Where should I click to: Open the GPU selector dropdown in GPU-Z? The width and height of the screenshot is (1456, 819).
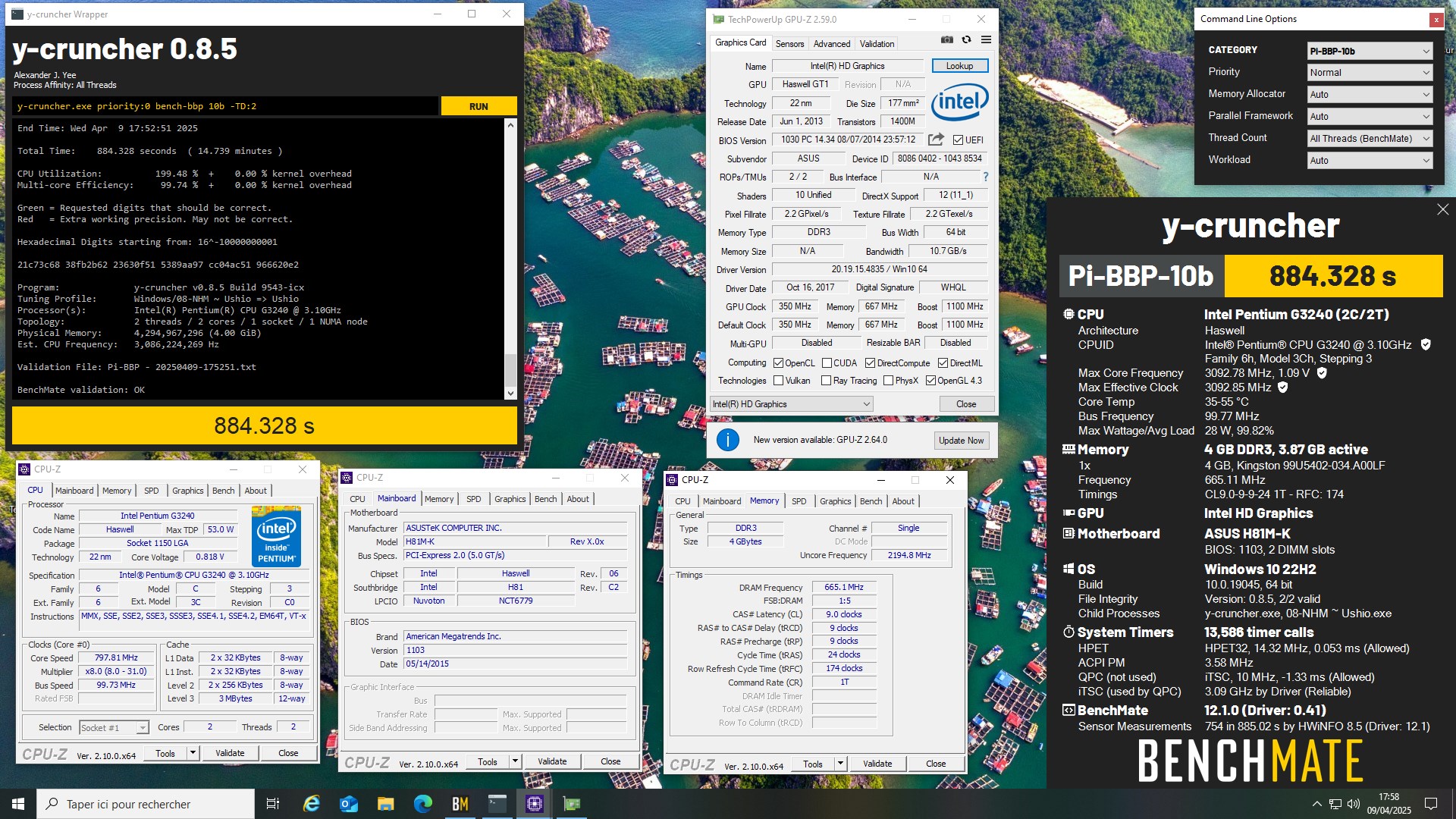pos(792,404)
